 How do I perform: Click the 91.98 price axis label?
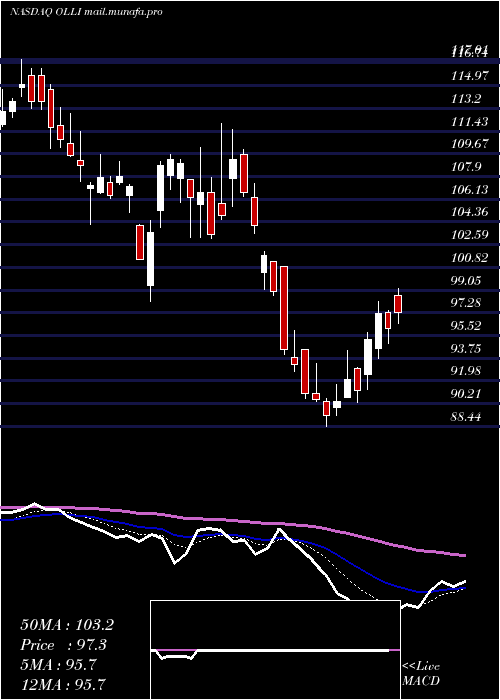point(466,371)
